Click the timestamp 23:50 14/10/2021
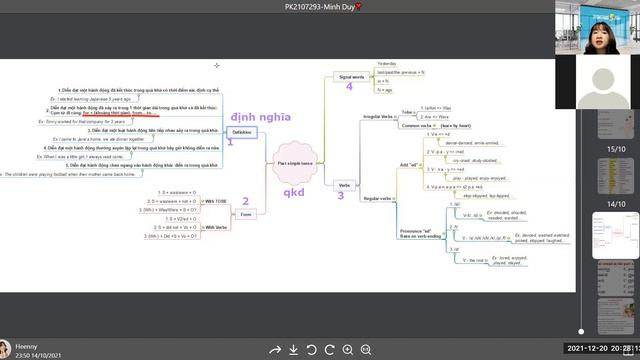 tap(38, 356)
